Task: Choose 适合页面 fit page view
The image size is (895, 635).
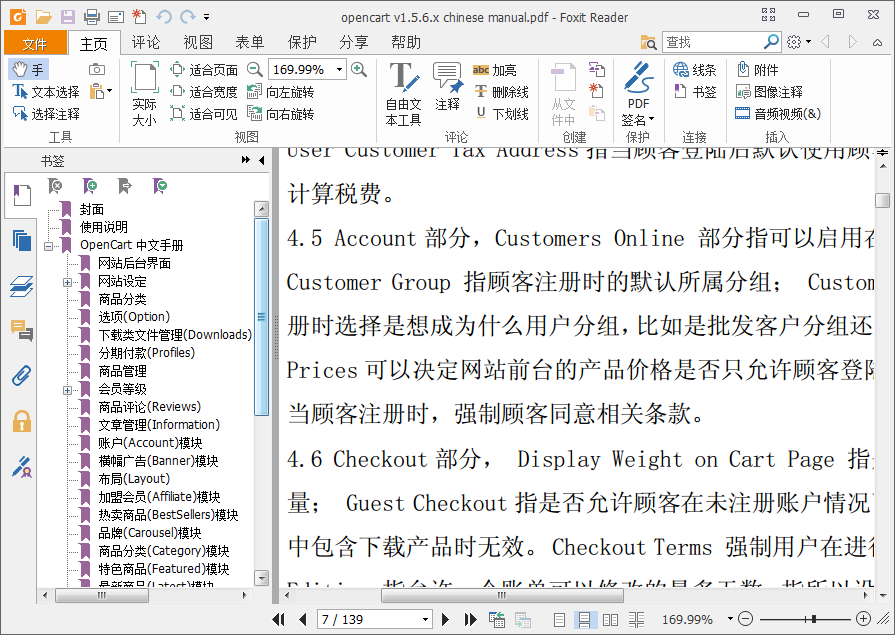Action: pos(204,70)
